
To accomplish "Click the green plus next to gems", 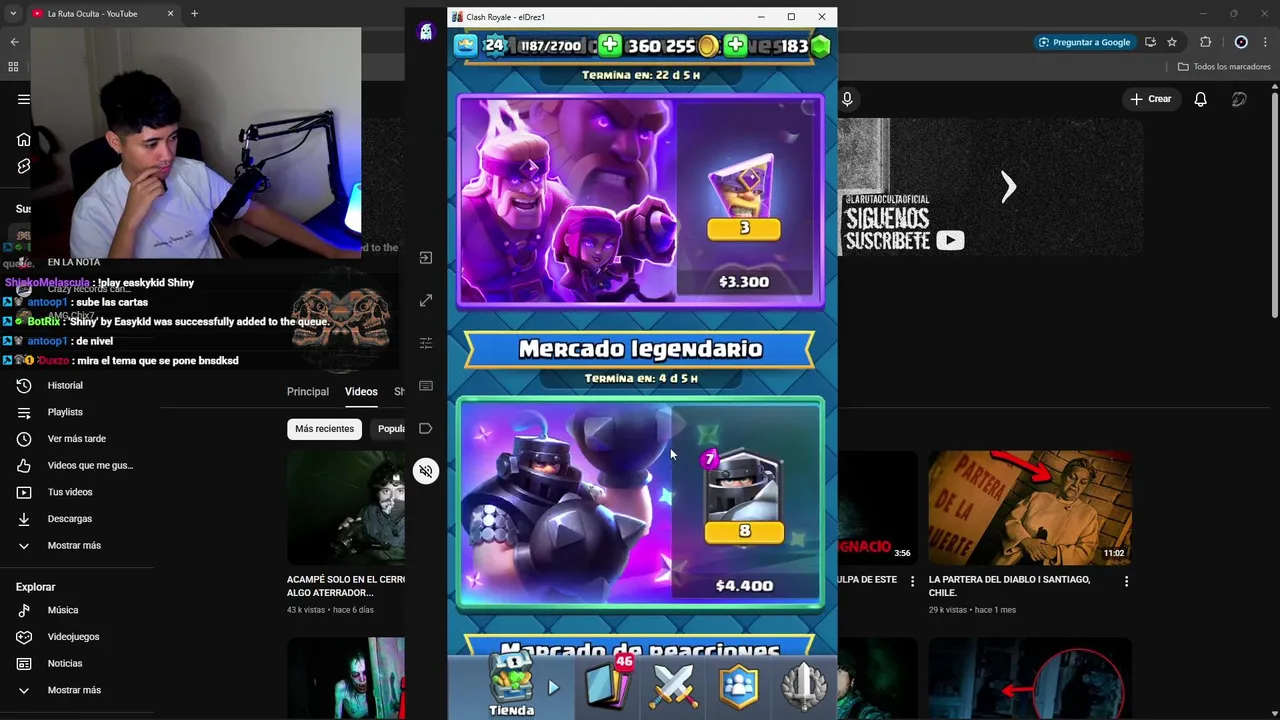I will (735, 45).
